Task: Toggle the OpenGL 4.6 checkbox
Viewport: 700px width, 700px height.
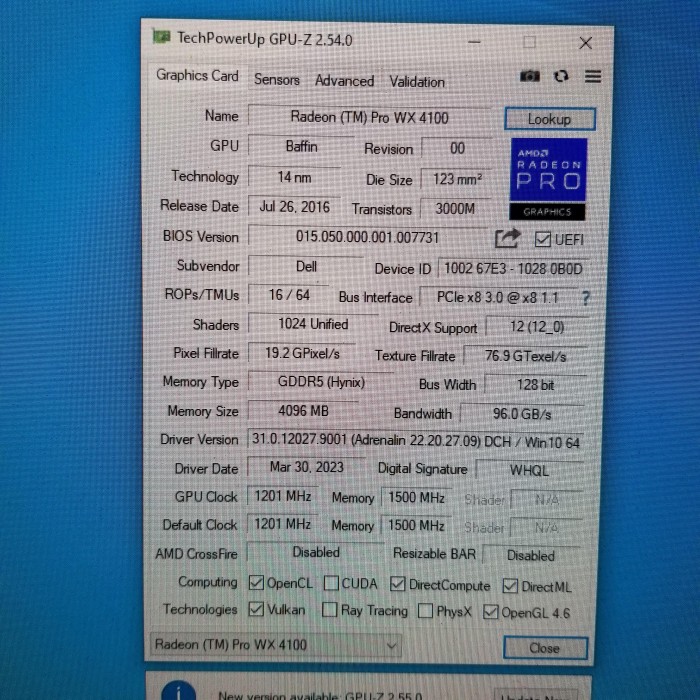Action: pyautogui.click(x=490, y=612)
